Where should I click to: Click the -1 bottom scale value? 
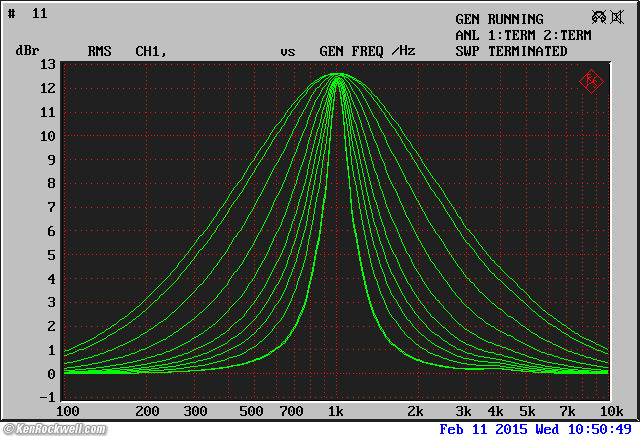(47, 397)
